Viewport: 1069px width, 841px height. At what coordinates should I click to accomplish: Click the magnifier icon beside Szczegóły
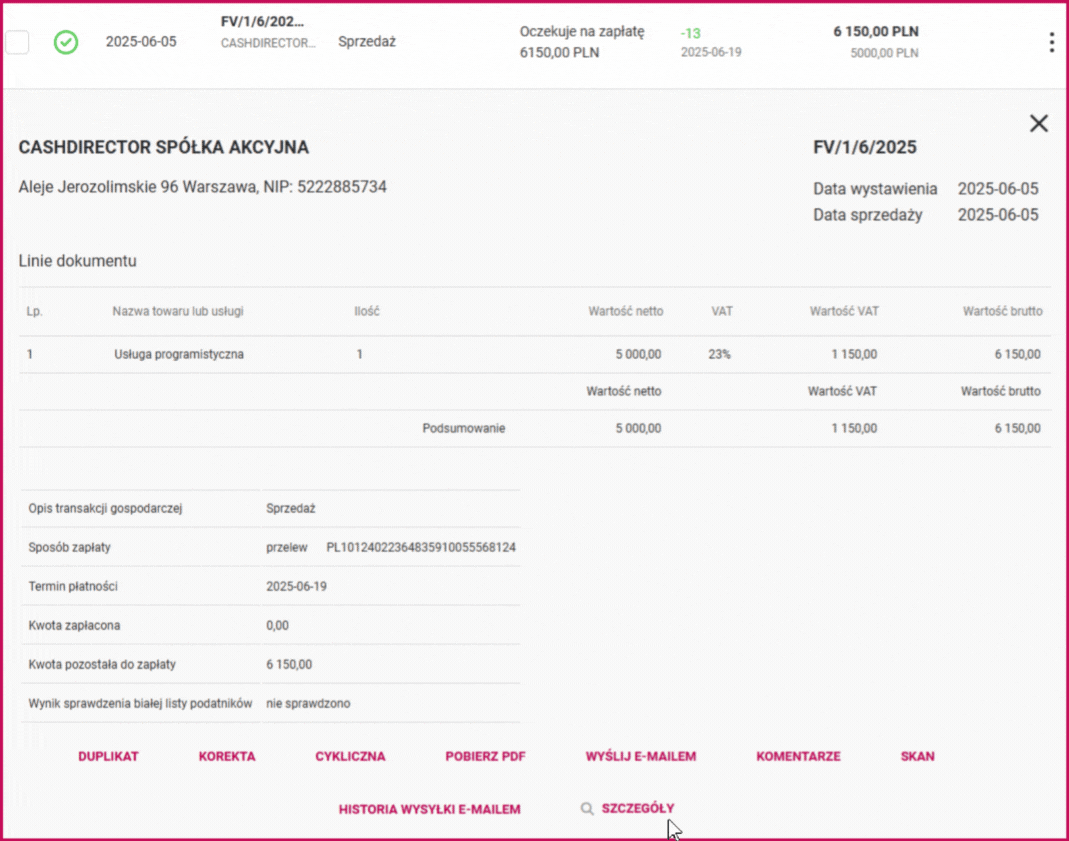(586, 808)
